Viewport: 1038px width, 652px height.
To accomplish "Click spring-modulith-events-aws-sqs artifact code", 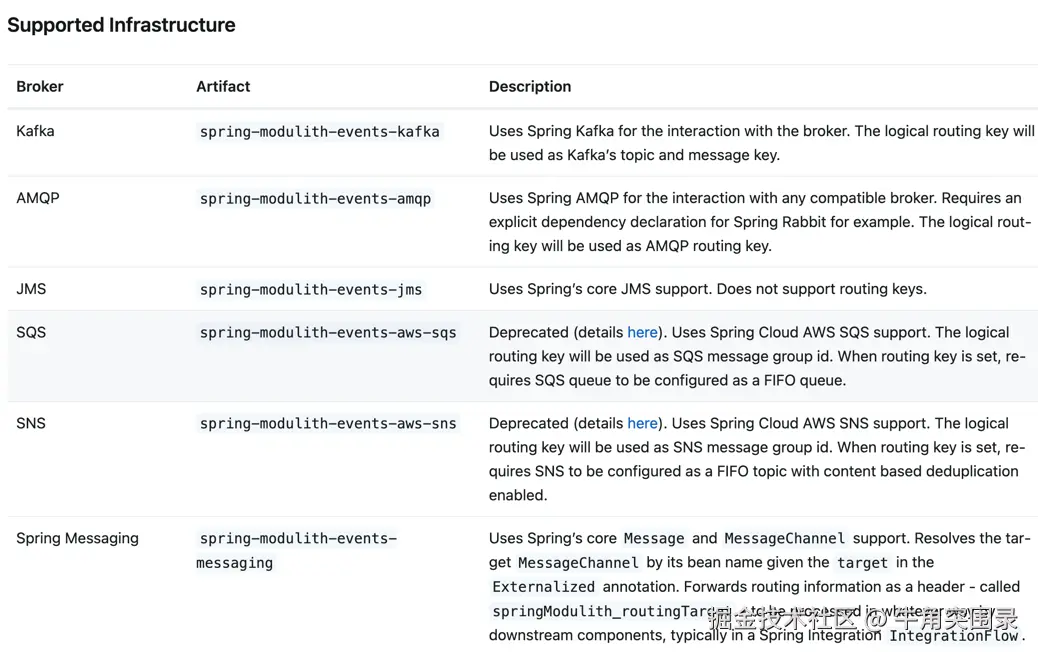I will (x=327, y=332).
